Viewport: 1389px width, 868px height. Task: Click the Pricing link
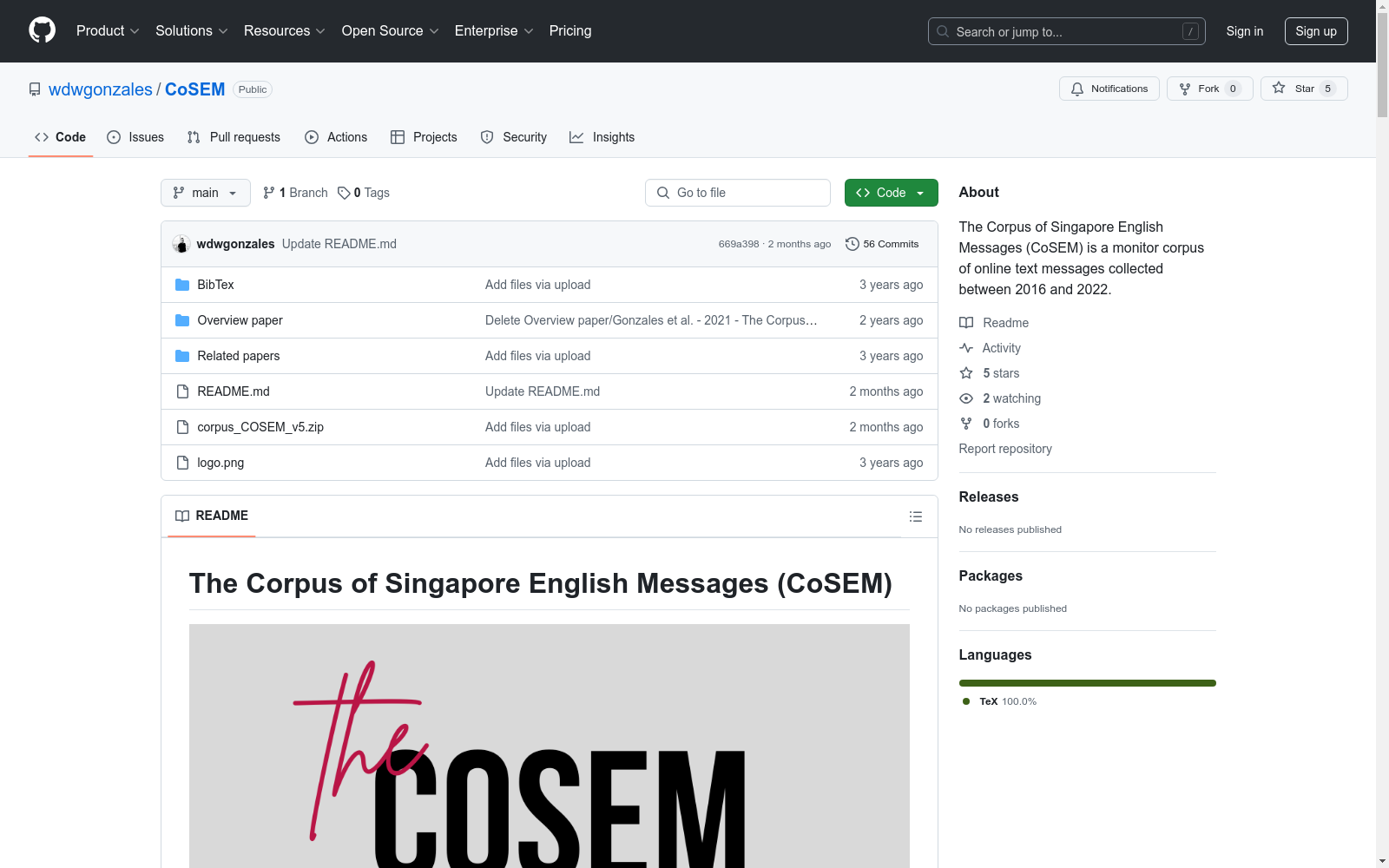coord(570,30)
